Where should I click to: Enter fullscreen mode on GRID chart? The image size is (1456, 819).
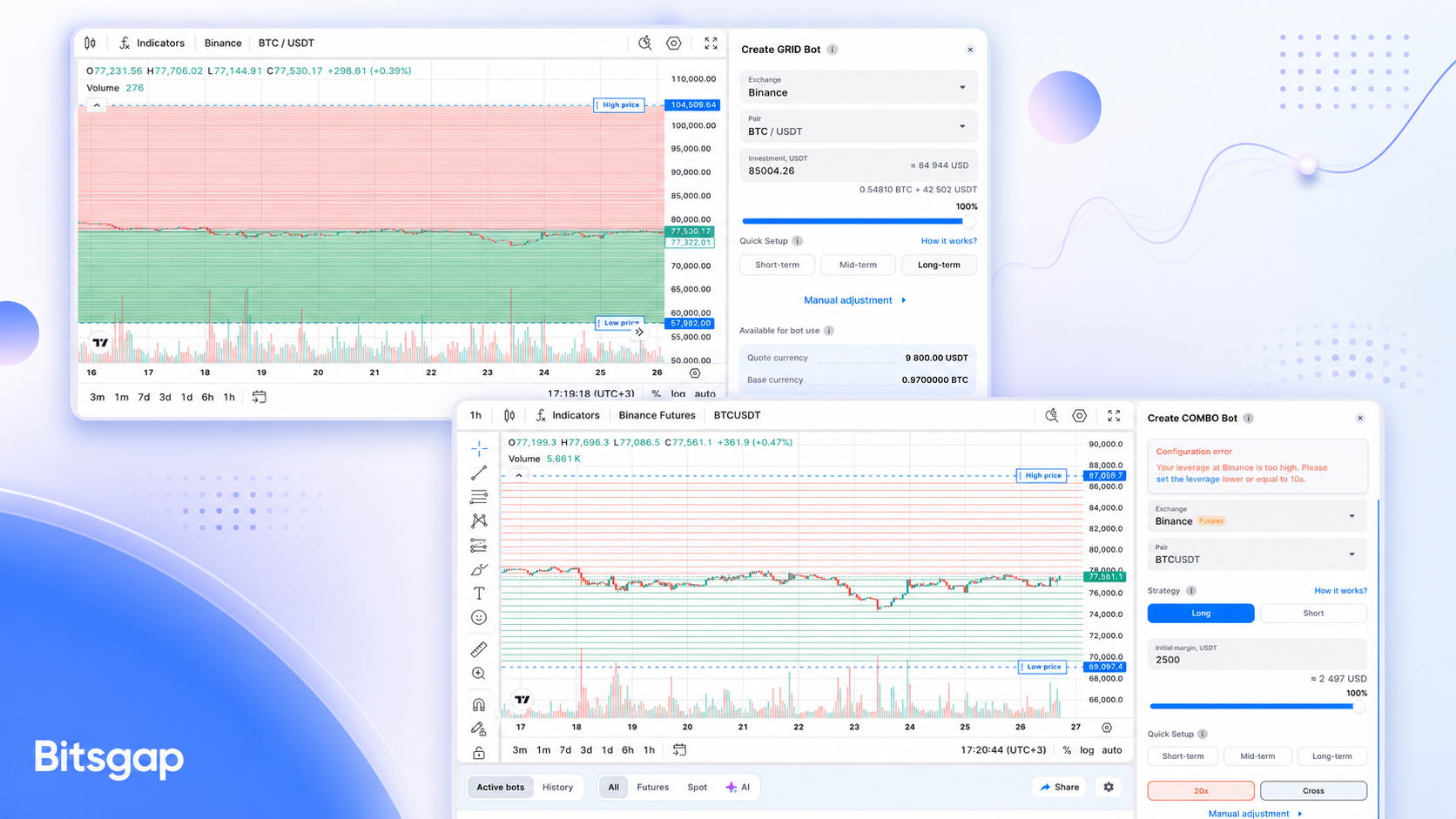coord(711,43)
